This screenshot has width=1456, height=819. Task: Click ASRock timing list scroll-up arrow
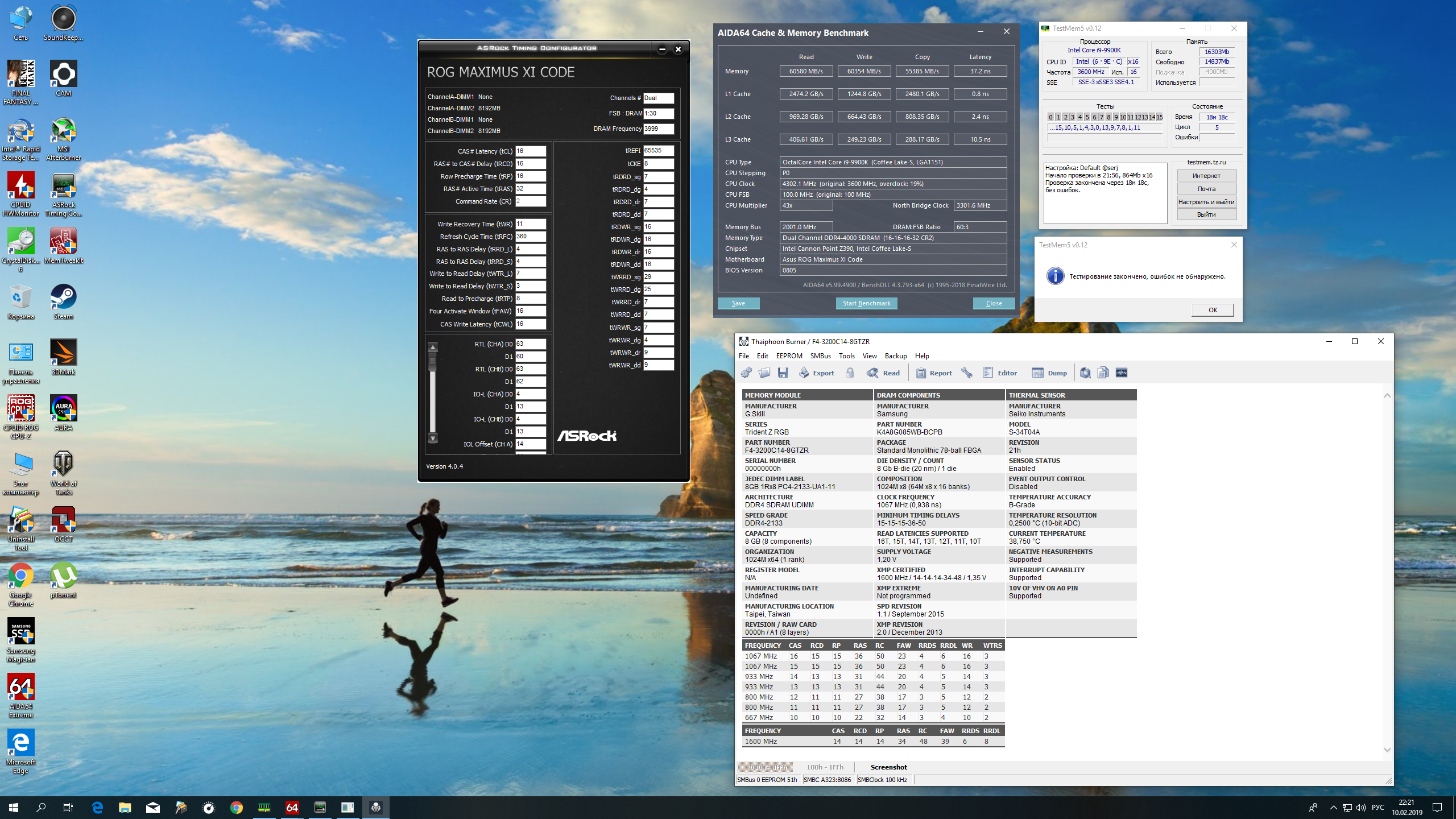(433, 348)
